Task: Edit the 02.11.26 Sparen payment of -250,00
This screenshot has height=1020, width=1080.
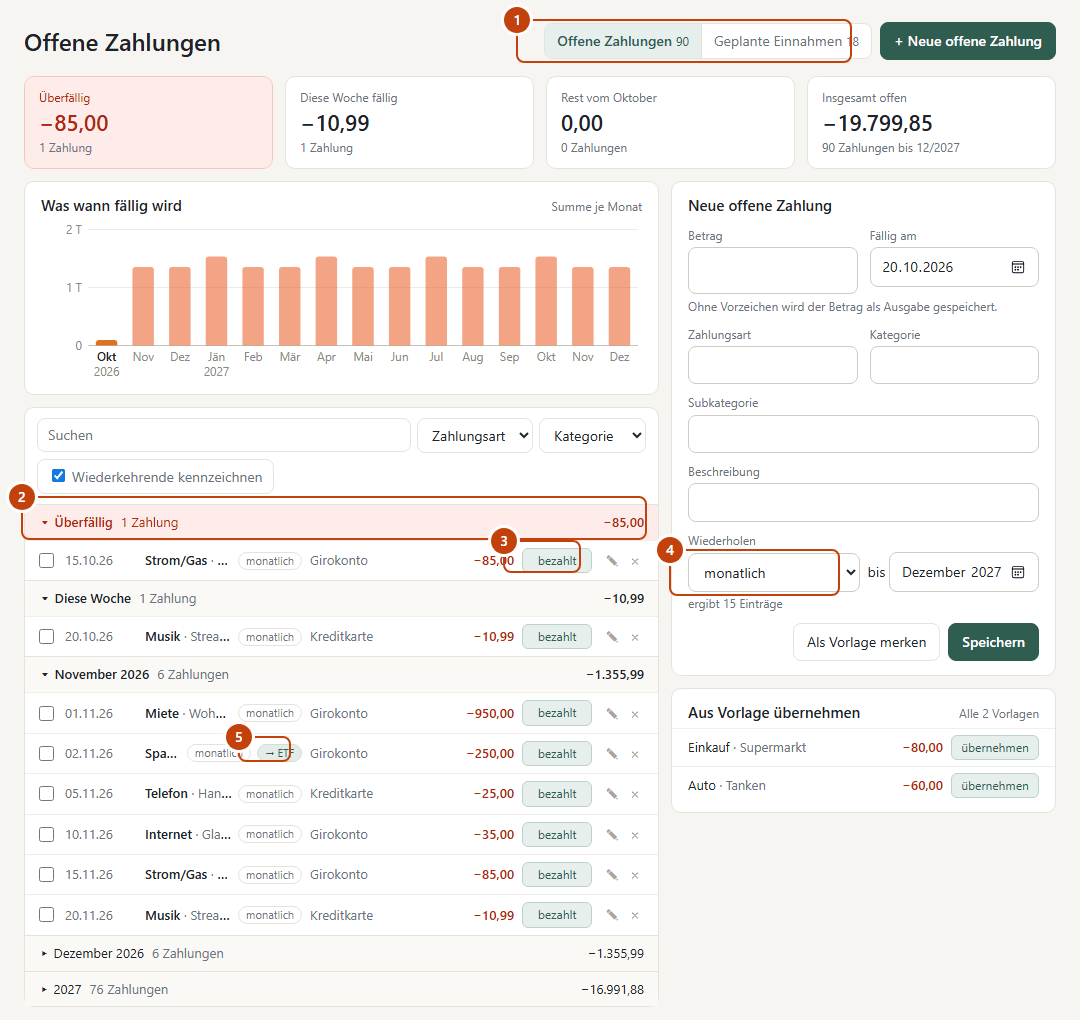Action: 612,754
